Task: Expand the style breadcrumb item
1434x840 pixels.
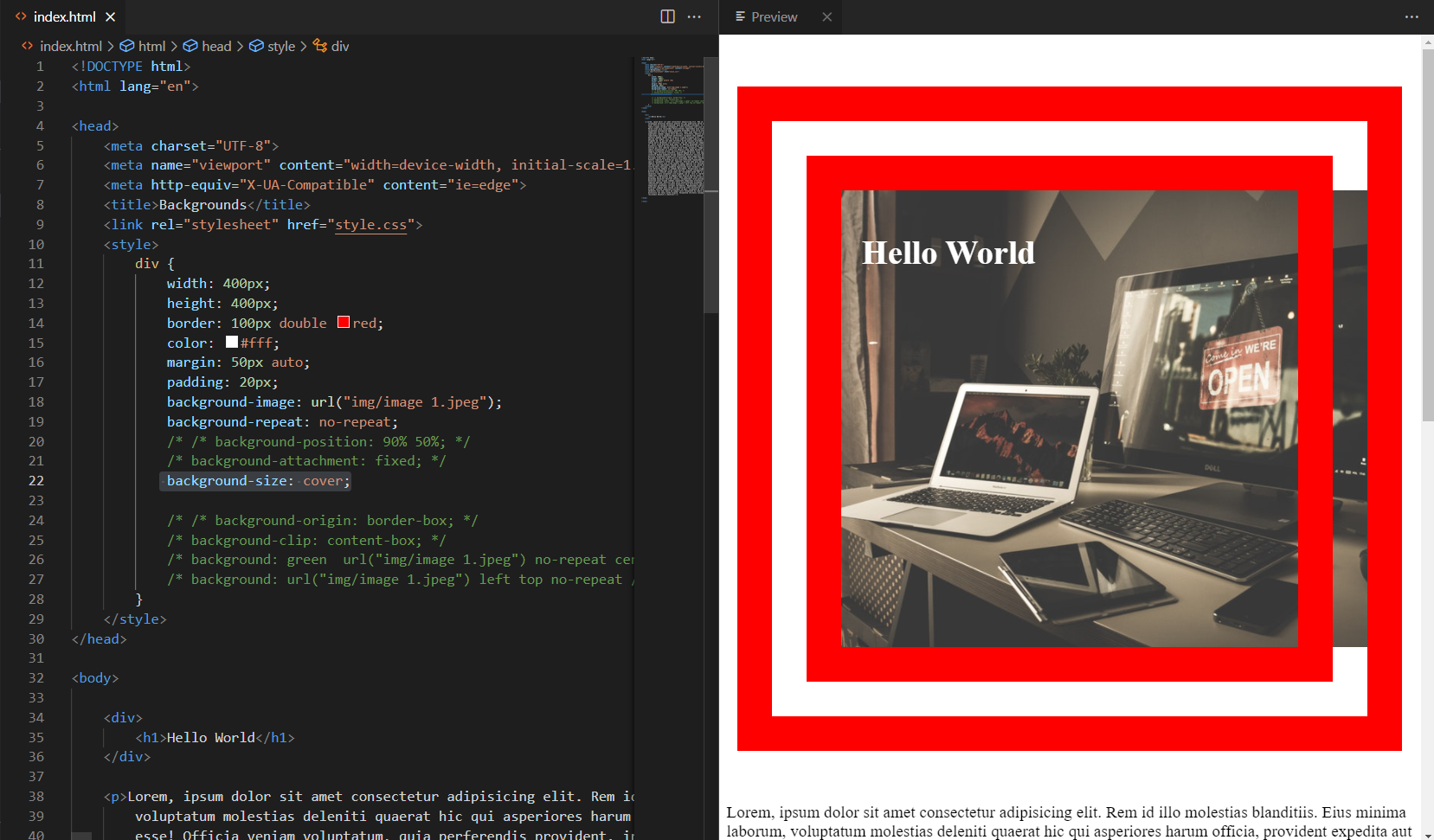Action: pos(280,46)
